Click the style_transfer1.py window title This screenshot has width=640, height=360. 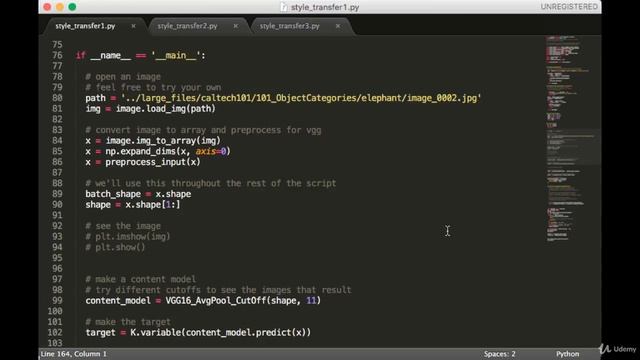coord(325,7)
